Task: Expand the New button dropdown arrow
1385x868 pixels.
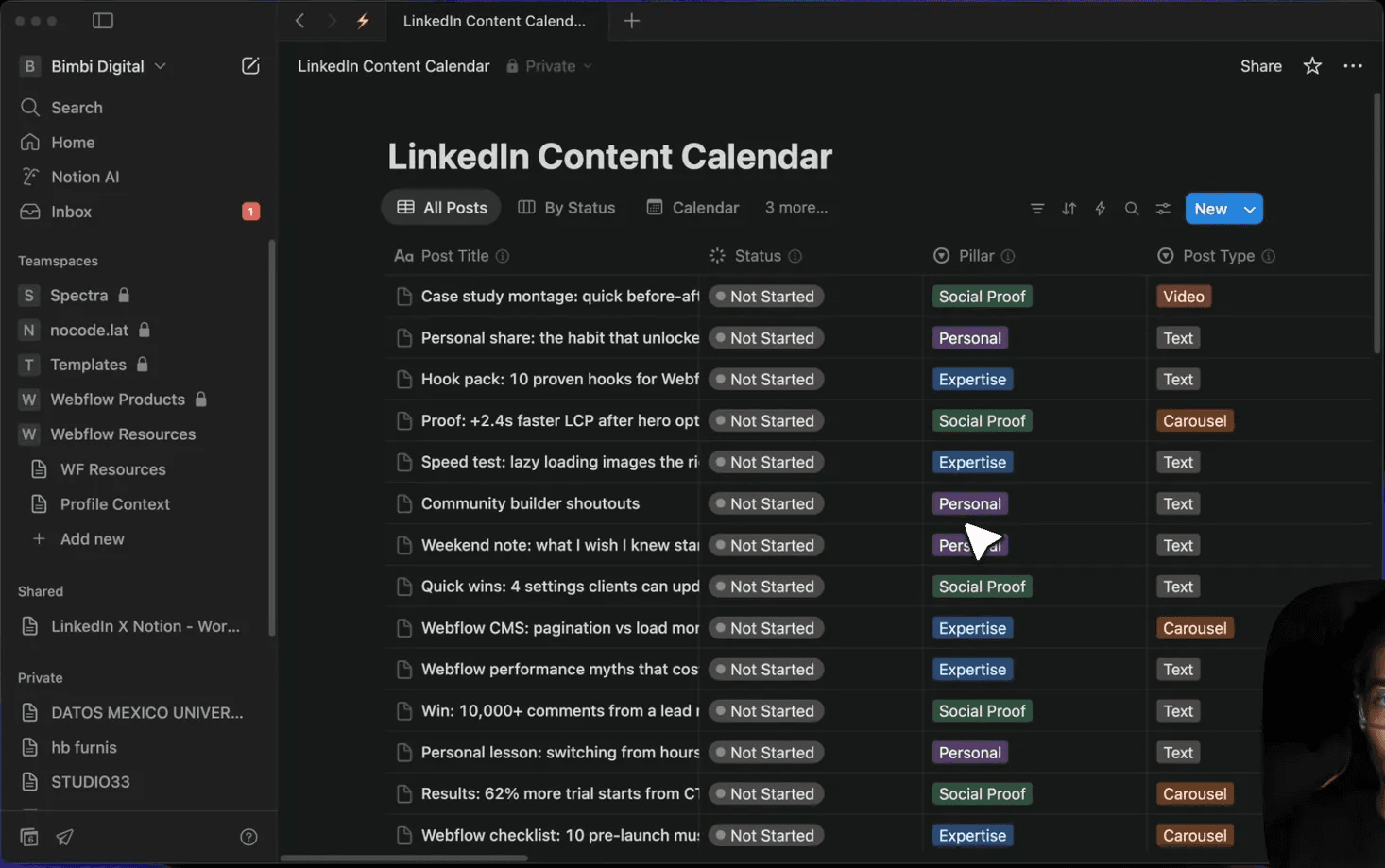Action: click(1249, 209)
